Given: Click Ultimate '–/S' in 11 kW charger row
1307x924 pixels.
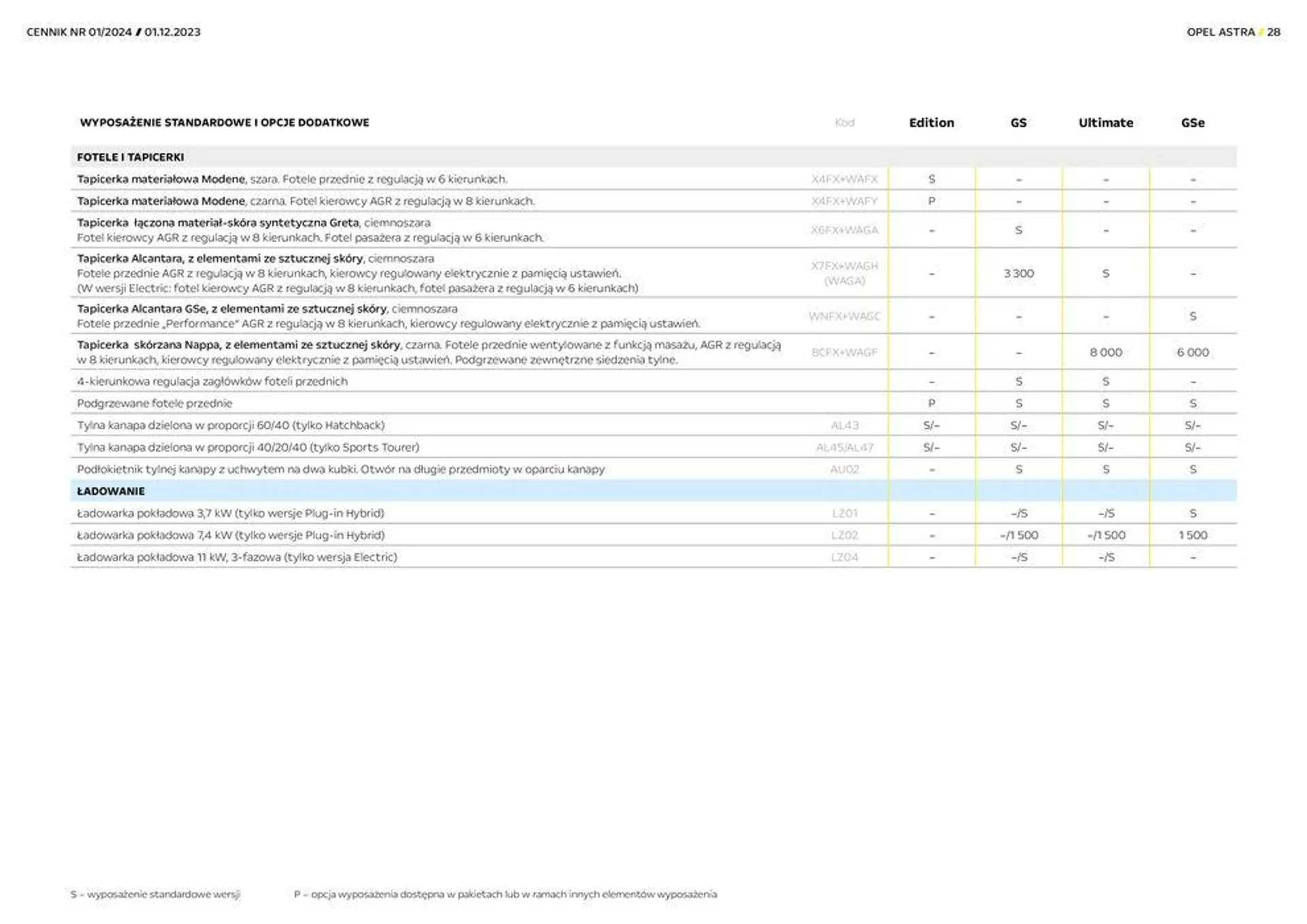Looking at the screenshot, I should click(x=1106, y=557).
